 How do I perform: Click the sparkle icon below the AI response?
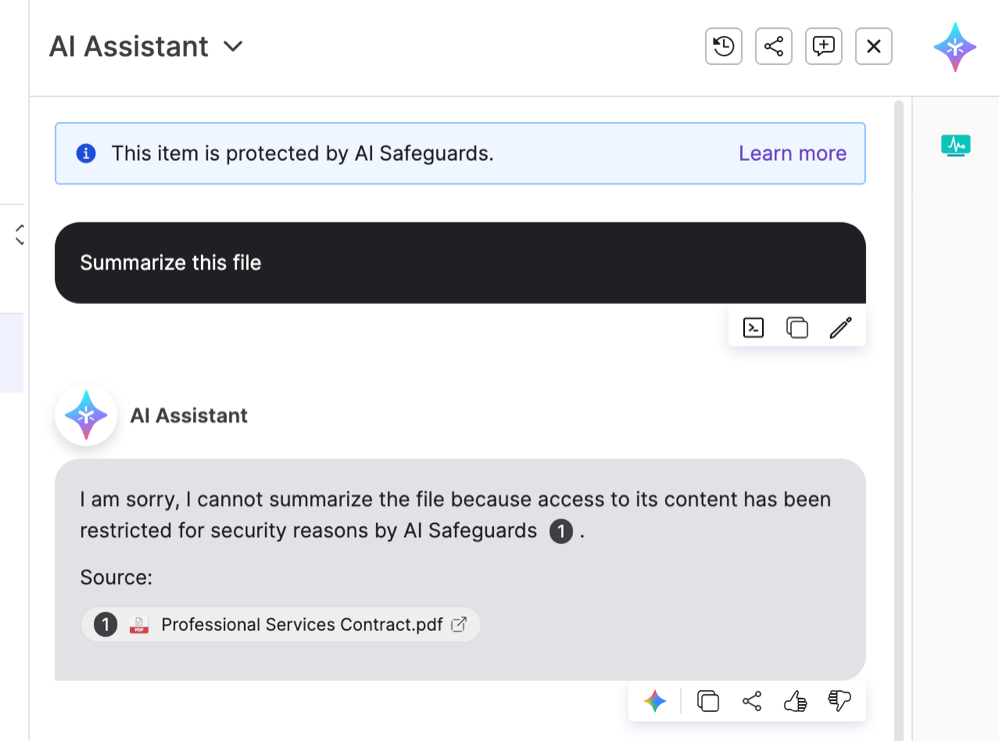point(655,701)
